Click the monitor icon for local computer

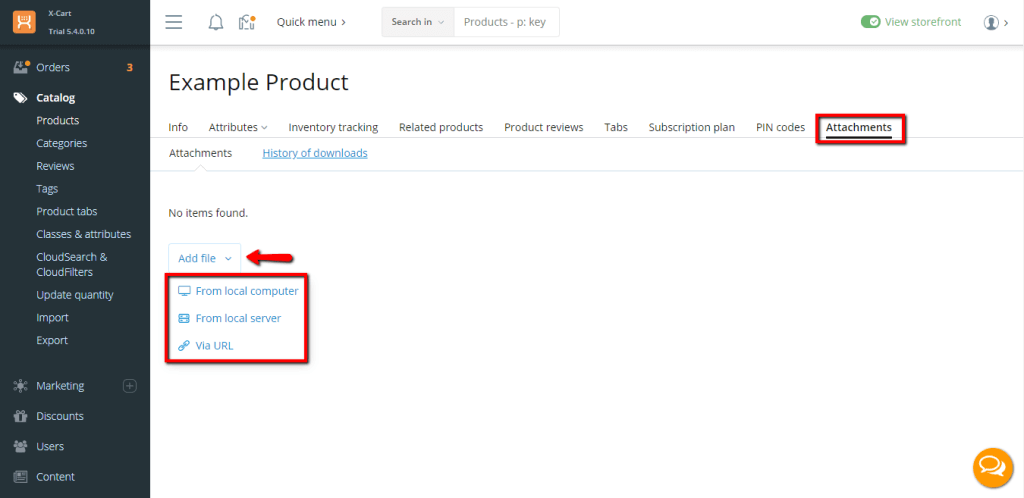point(184,291)
